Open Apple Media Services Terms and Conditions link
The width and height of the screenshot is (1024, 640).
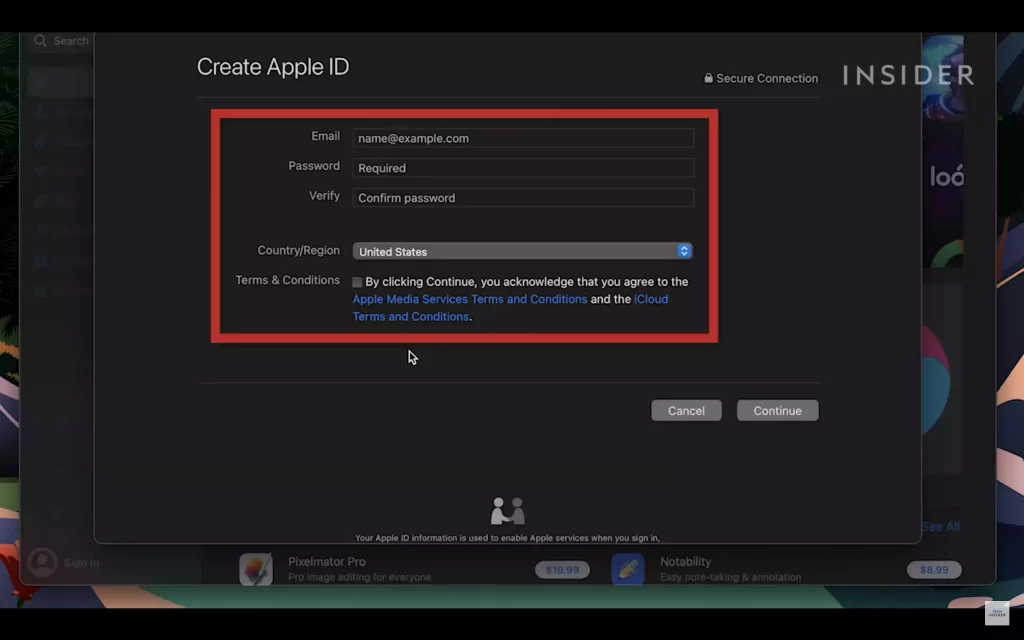pyautogui.click(x=470, y=299)
